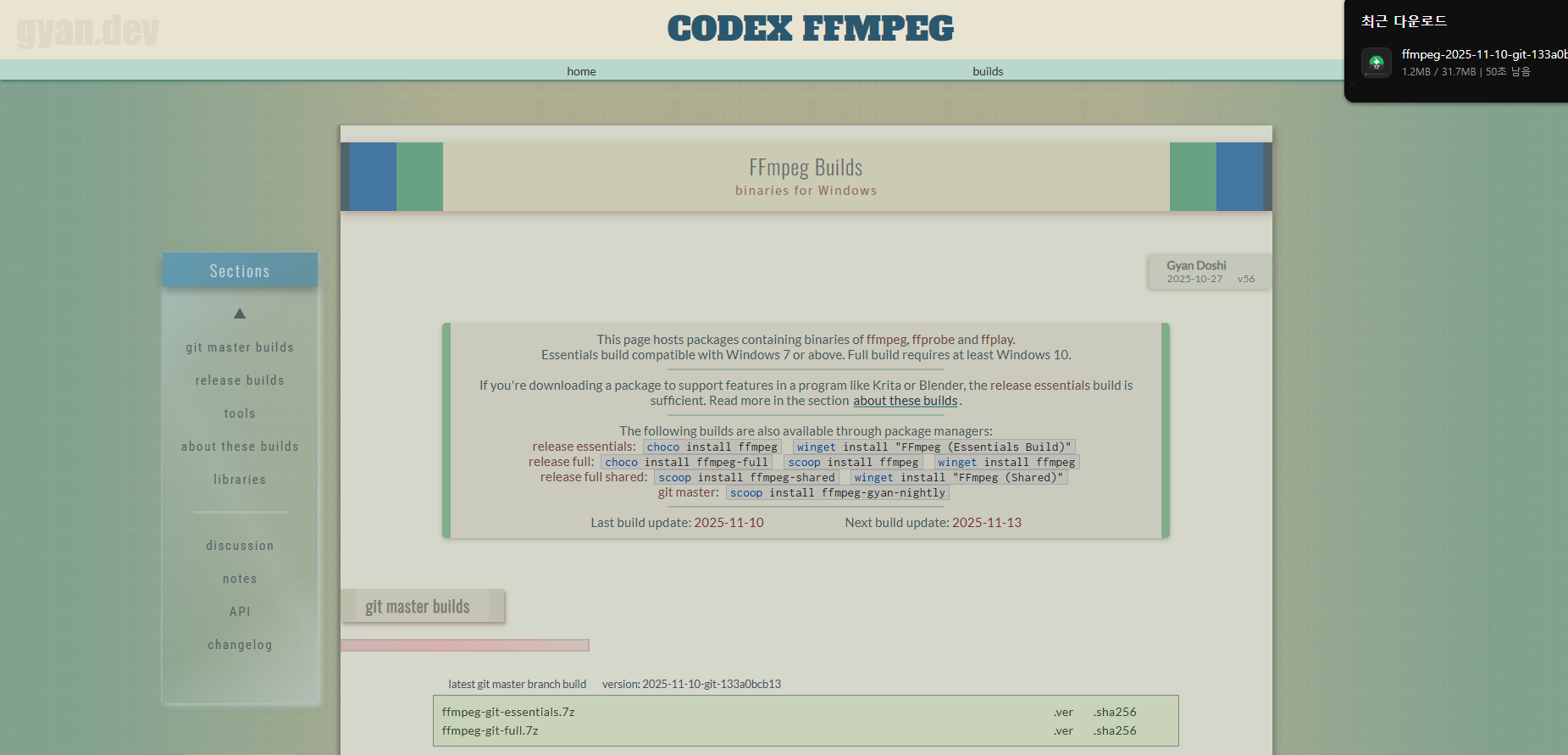The height and width of the screenshot is (755, 1568).
Task: Open changelog link in sidebar
Action: click(240, 645)
